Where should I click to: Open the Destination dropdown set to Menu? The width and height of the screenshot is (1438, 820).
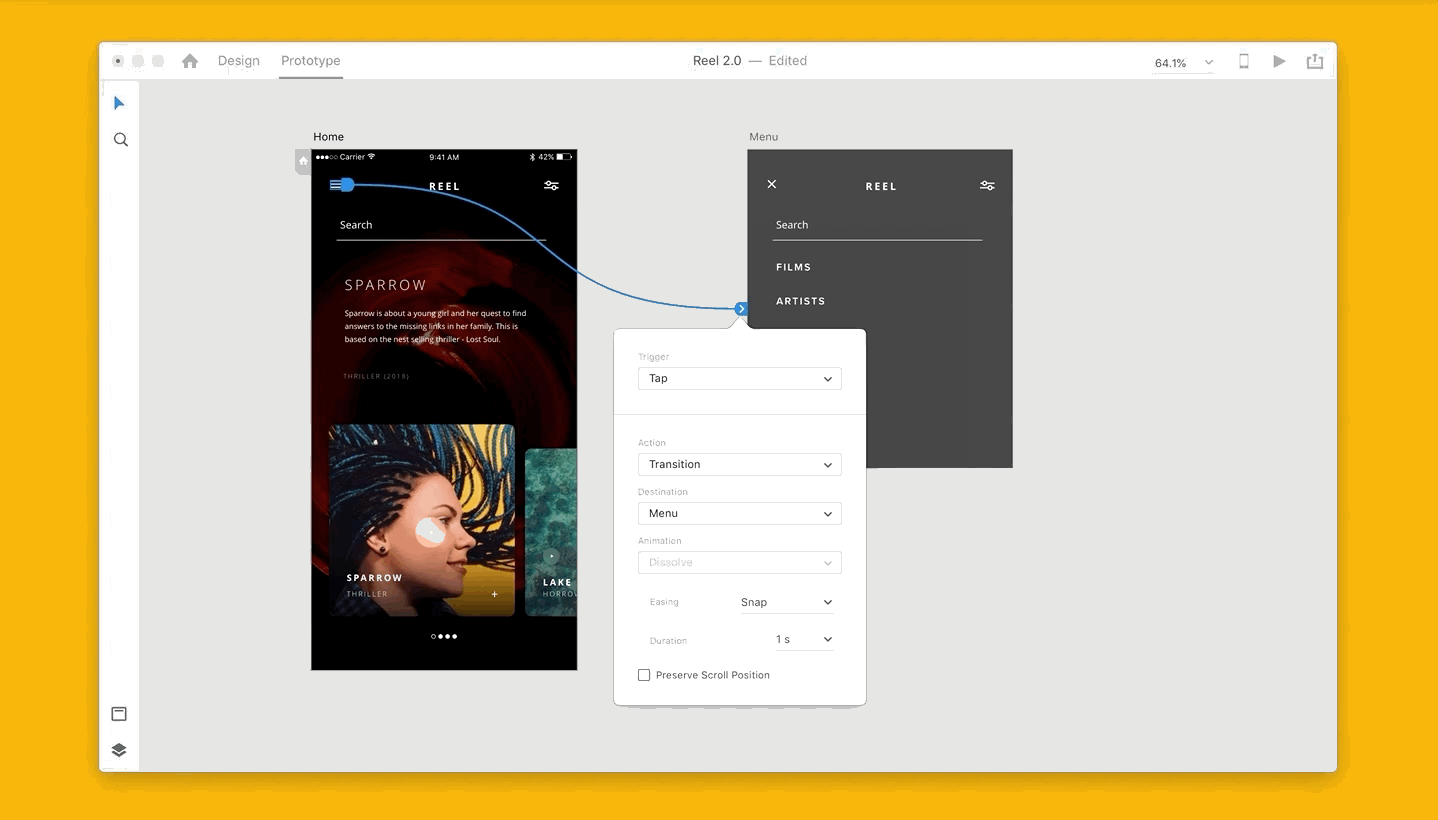pyautogui.click(x=740, y=514)
